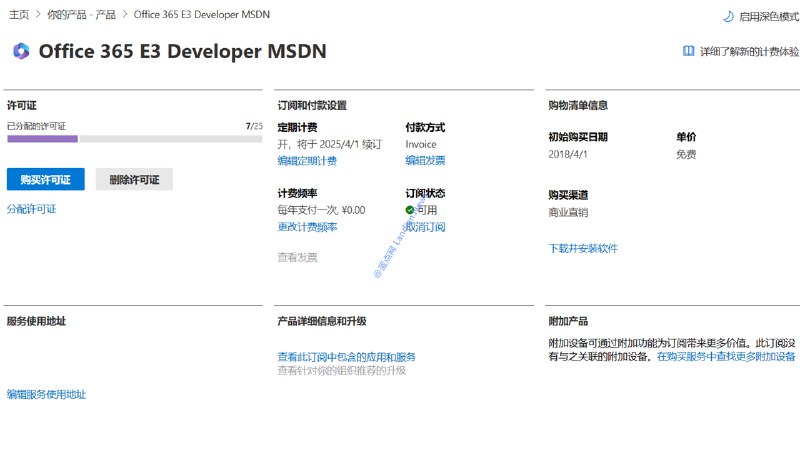Click the 订阅和付款设置 heading

pos(312,105)
